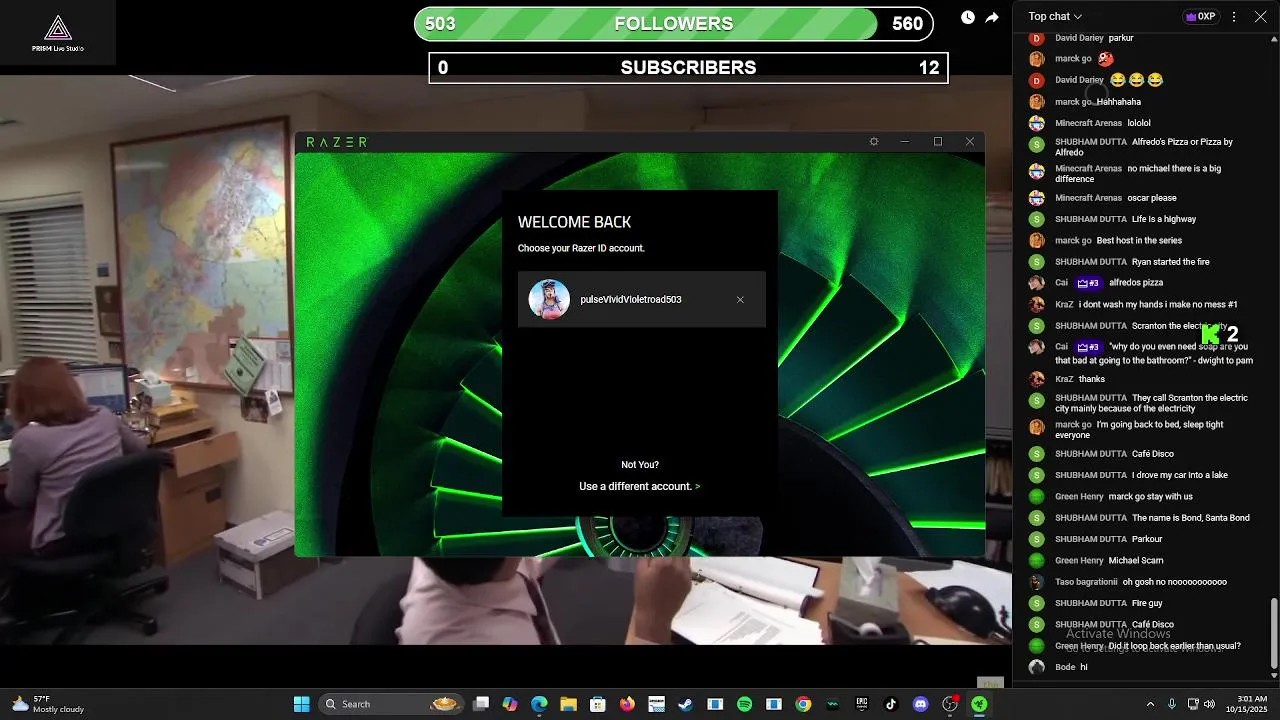This screenshot has height=720, width=1280.
Task: Click the Razer logo in title bar
Action: click(x=336, y=142)
